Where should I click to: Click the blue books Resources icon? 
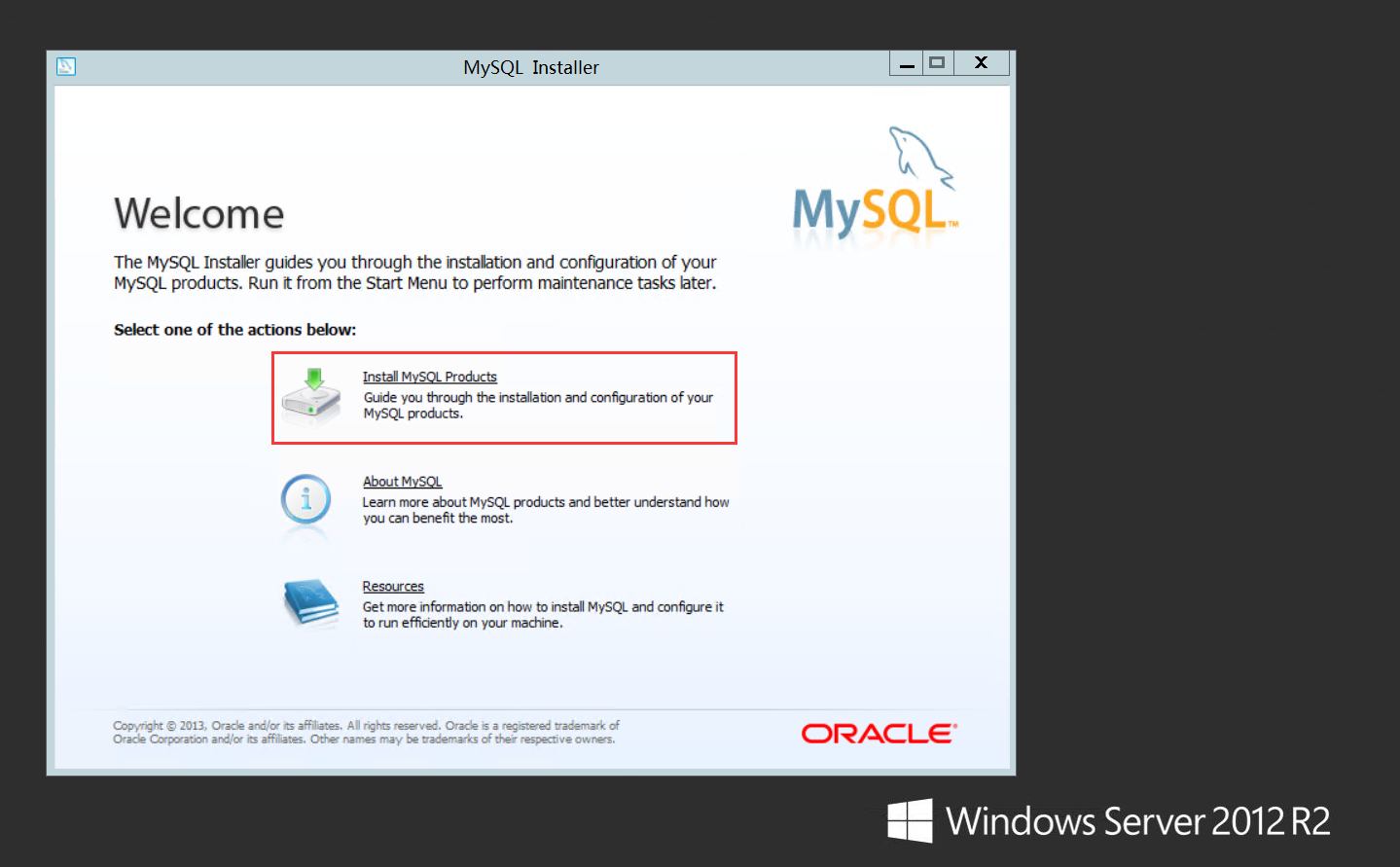(x=311, y=602)
